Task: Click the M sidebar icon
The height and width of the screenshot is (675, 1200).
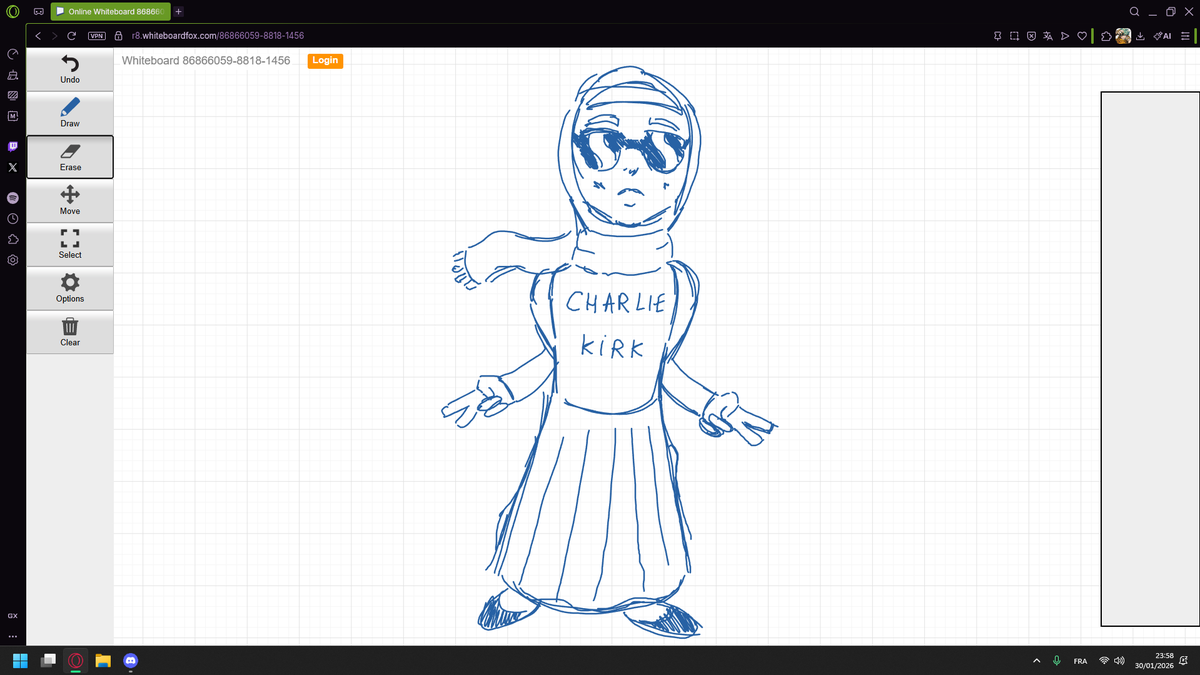Action: 12,117
